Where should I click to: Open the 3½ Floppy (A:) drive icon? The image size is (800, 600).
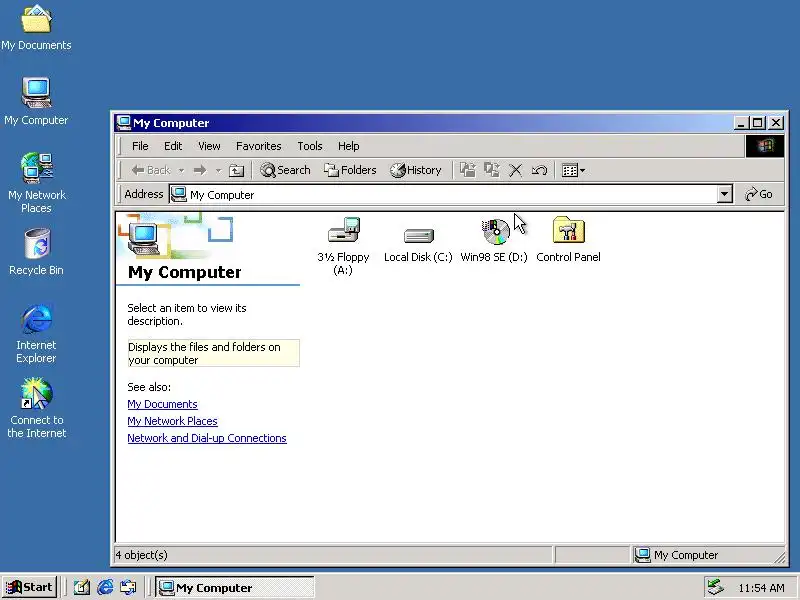(x=343, y=246)
